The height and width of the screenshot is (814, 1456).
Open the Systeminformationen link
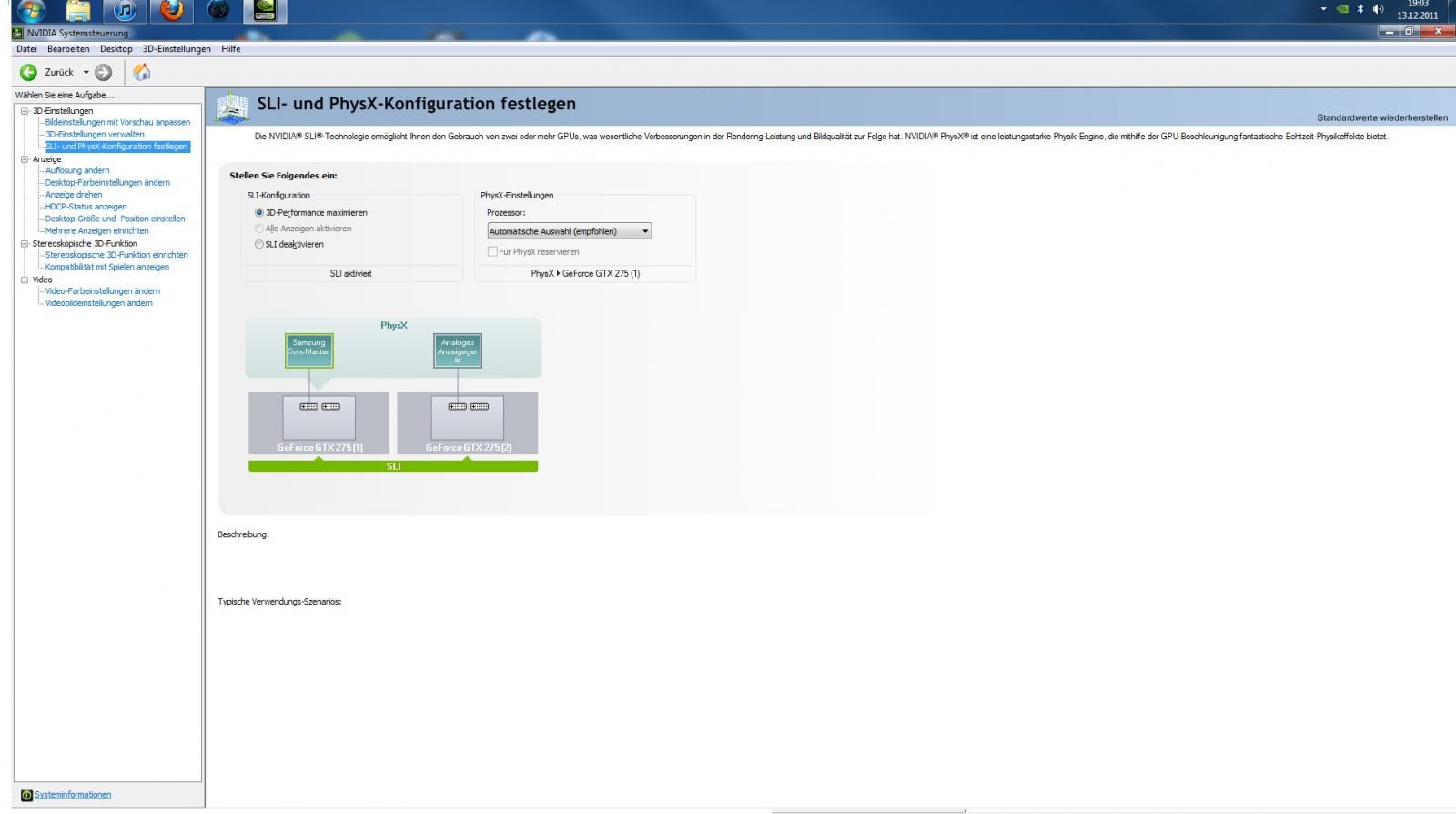pyautogui.click(x=73, y=795)
